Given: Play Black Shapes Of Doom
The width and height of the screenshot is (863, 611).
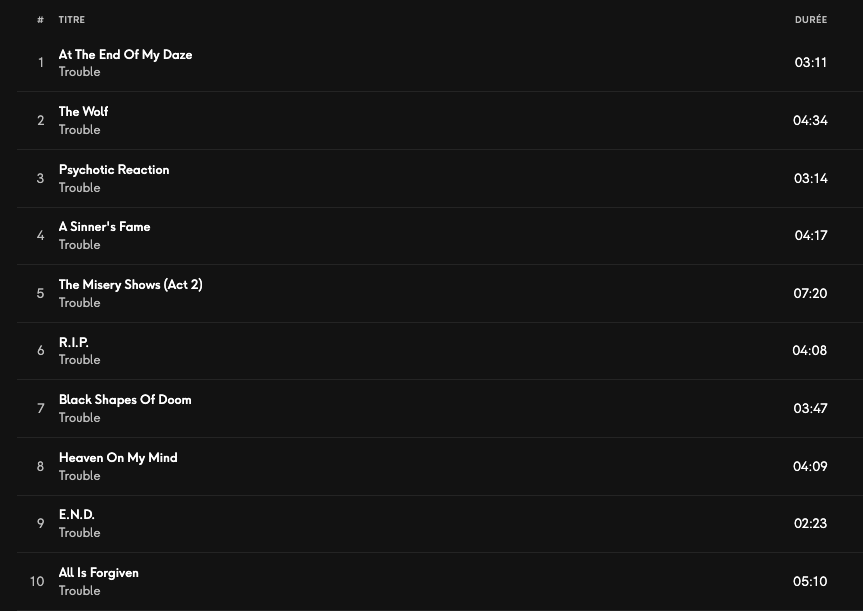Looking at the screenshot, I should (x=125, y=400).
